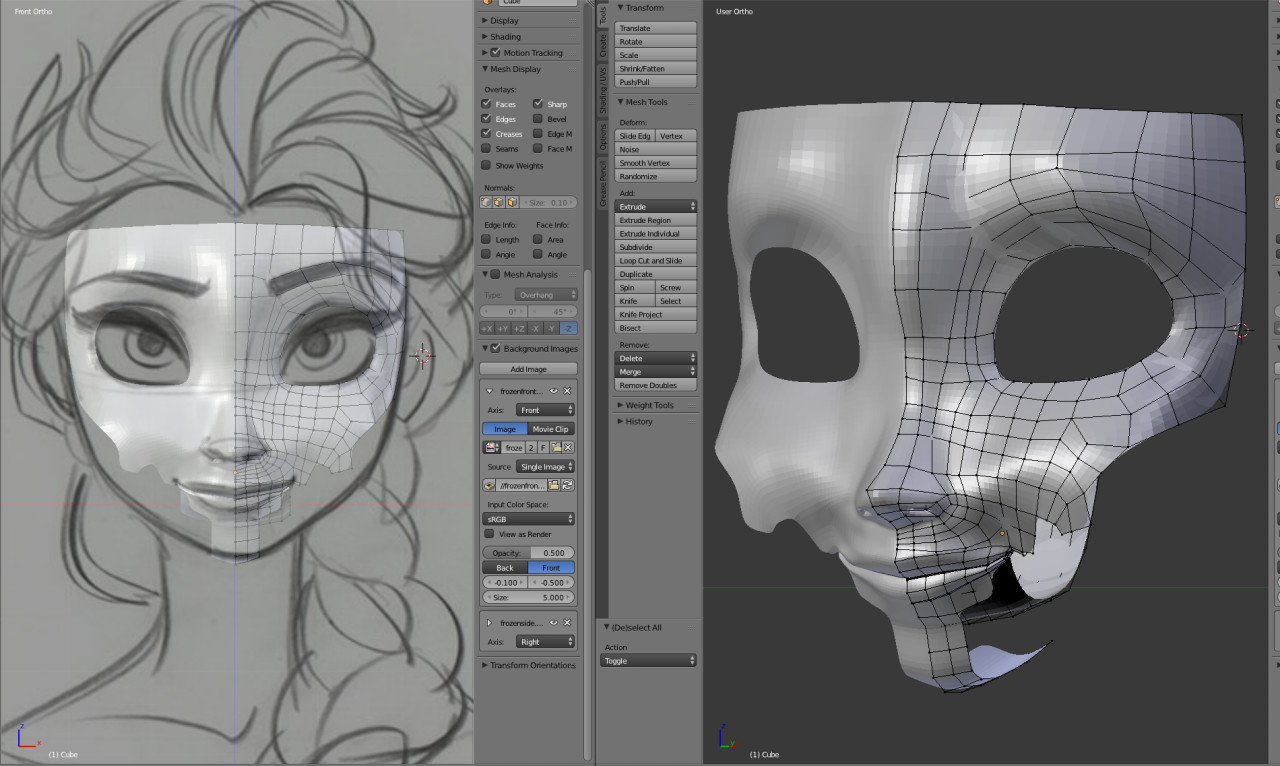Enable the Faces overlay checkbox

tap(486, 104)
